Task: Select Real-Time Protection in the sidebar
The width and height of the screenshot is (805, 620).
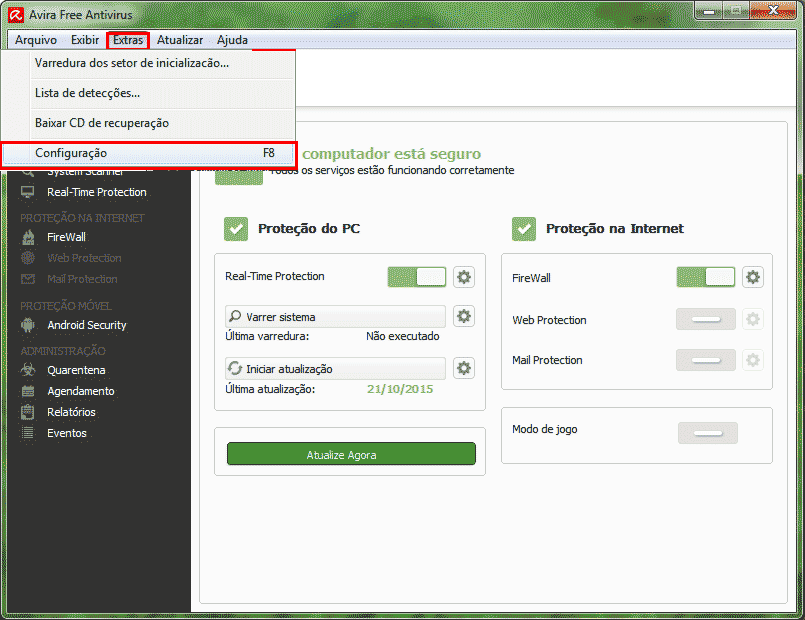Action: coord(97,192)
